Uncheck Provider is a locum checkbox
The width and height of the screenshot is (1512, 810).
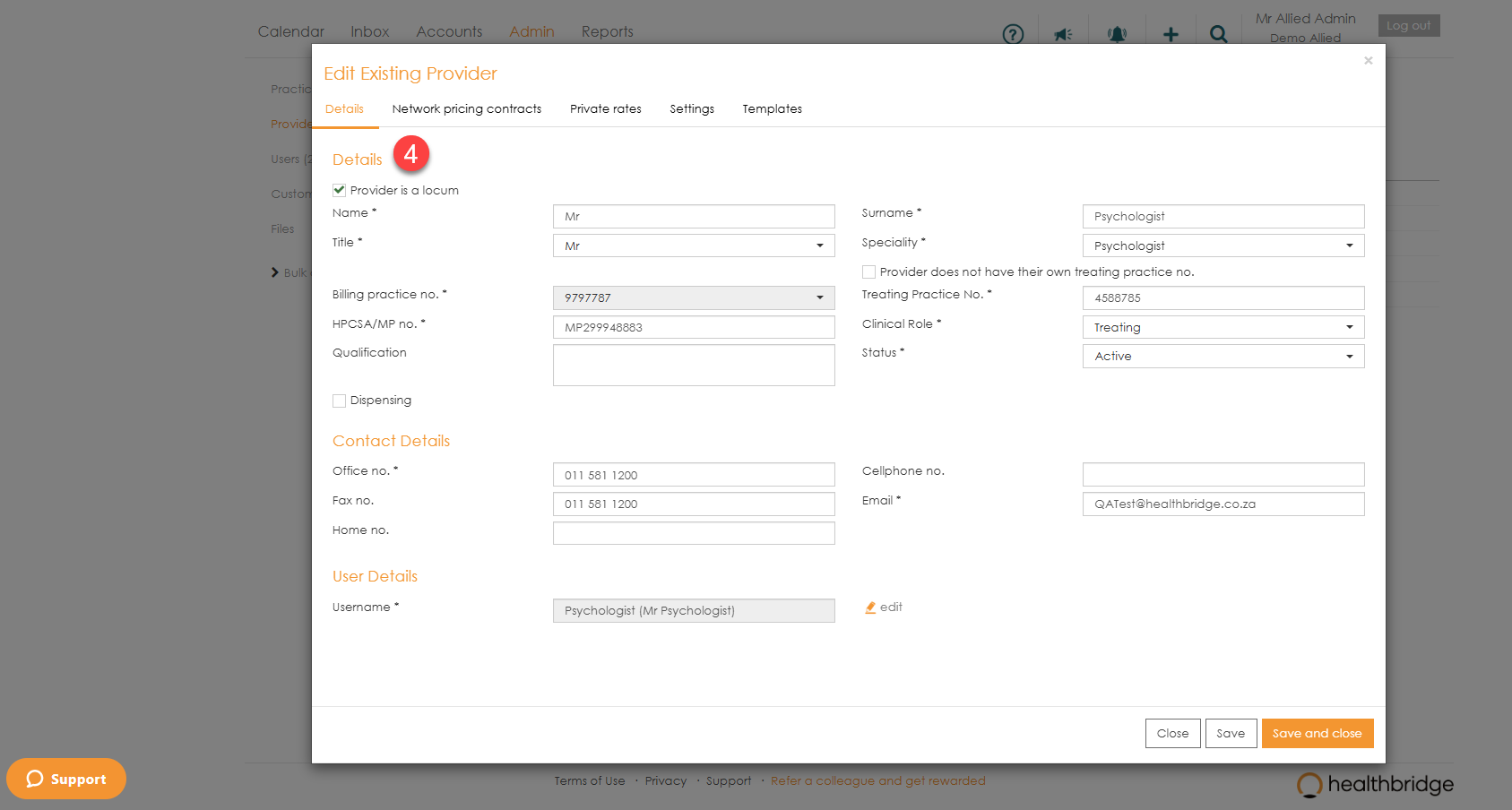(x=340, y=190)
